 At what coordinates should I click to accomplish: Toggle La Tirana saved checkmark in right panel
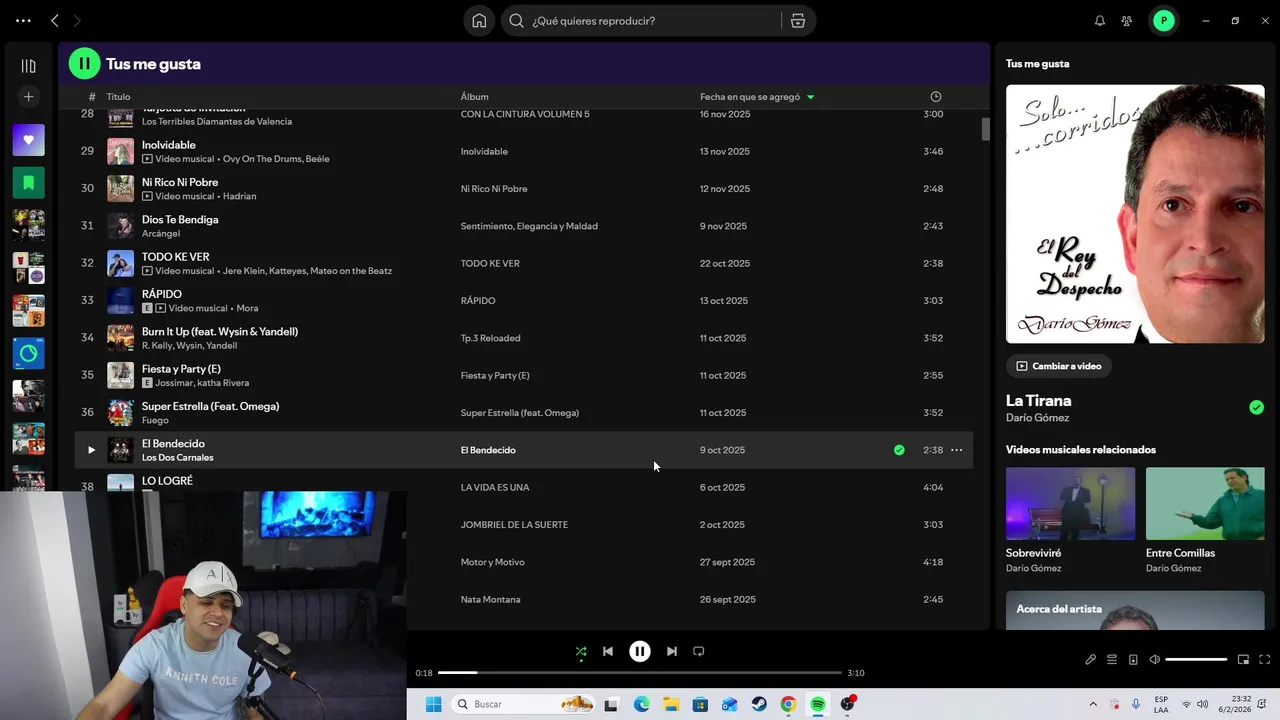point(1256,407)
